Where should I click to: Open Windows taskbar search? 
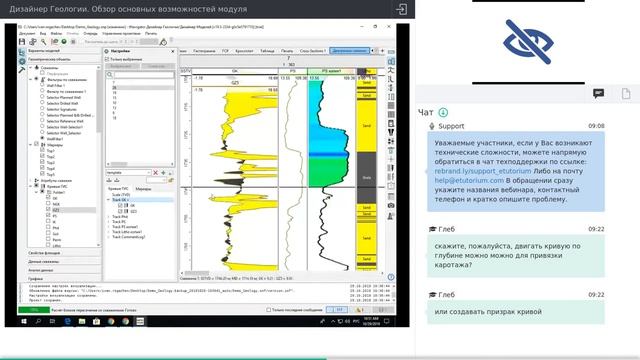38,321
